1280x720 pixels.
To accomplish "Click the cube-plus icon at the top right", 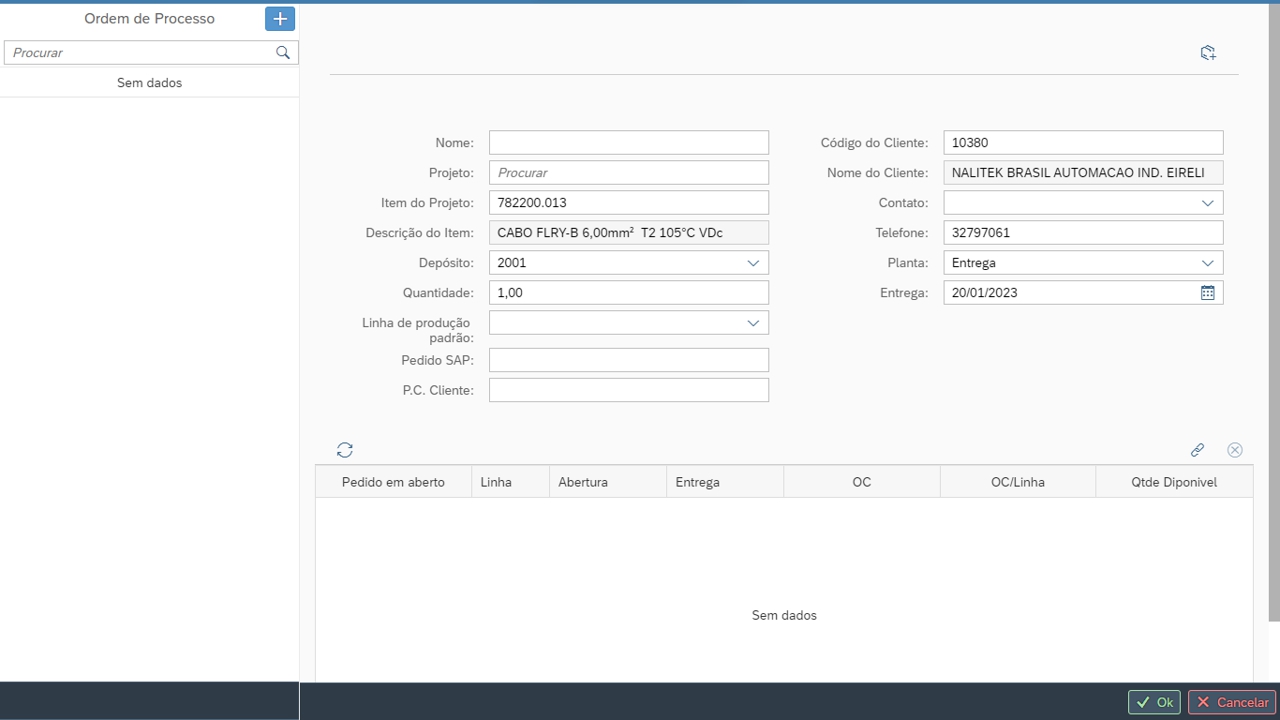I will click(x=1208, y=53).
